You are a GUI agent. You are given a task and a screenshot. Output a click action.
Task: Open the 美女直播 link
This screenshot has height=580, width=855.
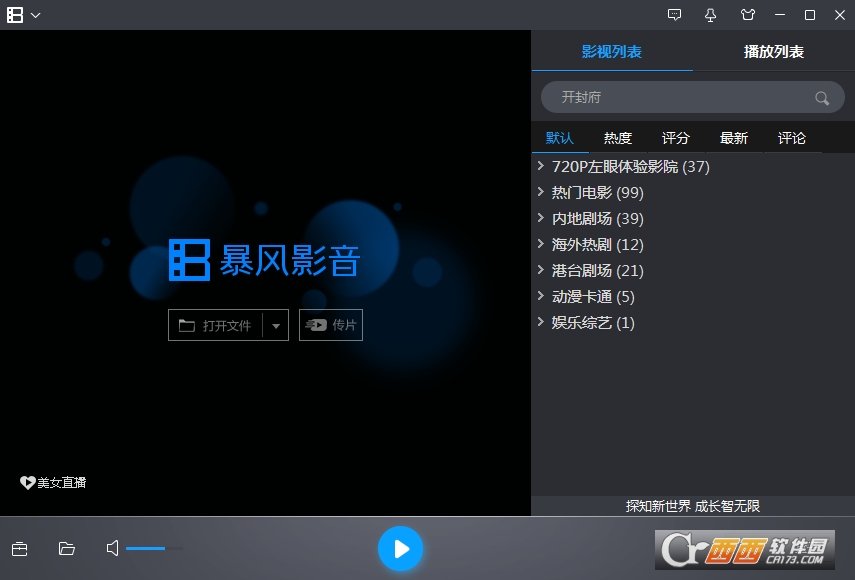click(53, 483)
